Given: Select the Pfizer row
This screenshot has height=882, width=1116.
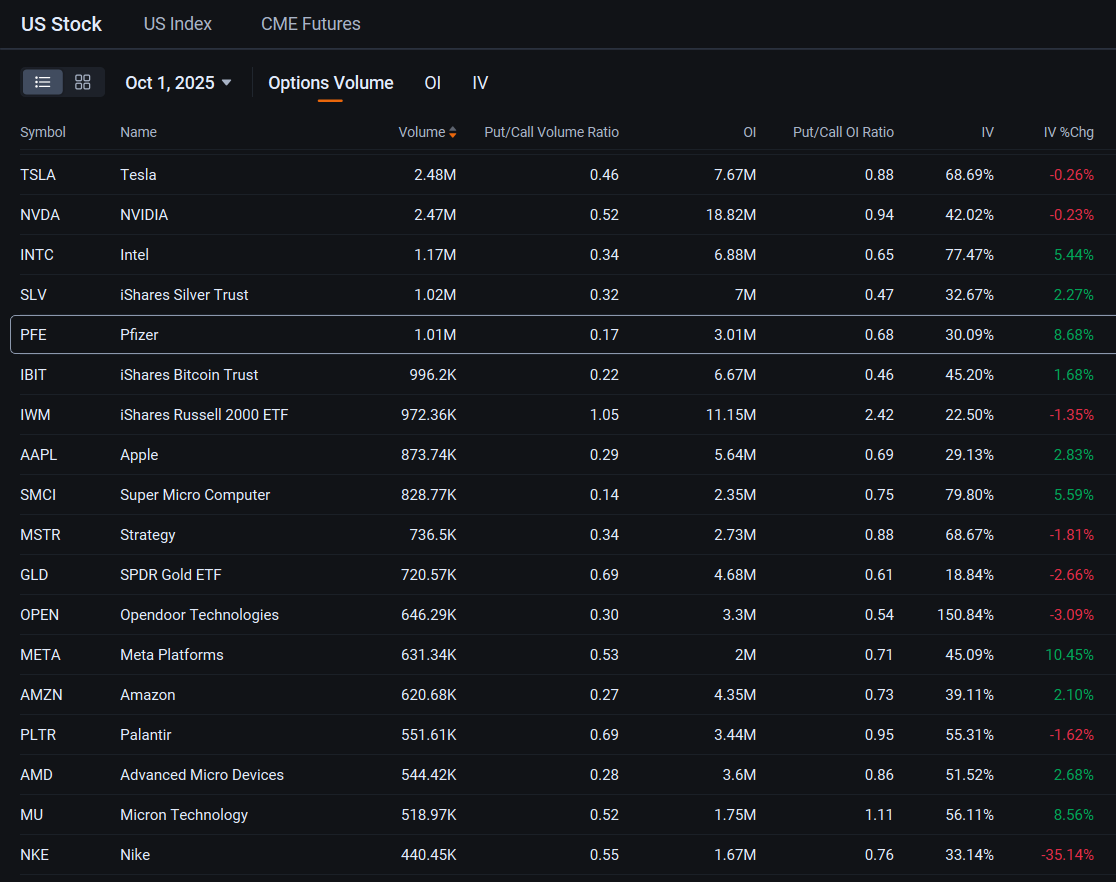Looking at the screenshot, I should tap(563, 335).
